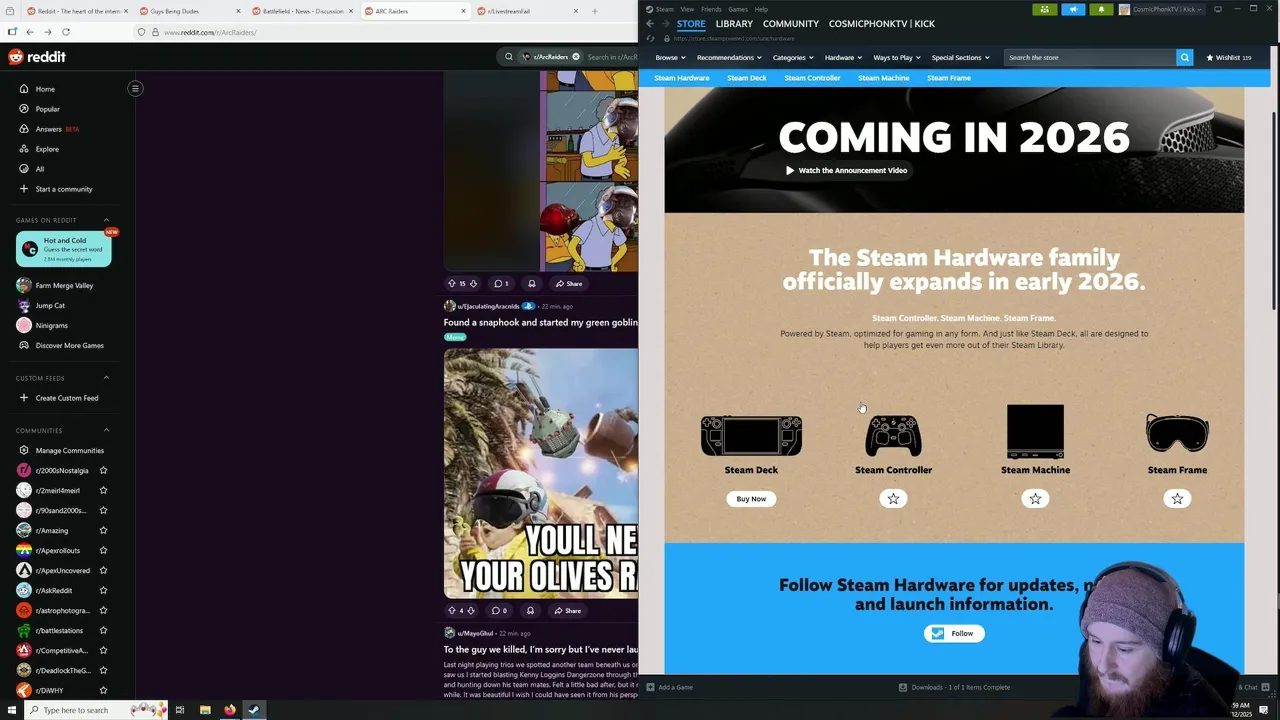Remove r/ArcRaiders filter from Reddit search

point(576,57)
